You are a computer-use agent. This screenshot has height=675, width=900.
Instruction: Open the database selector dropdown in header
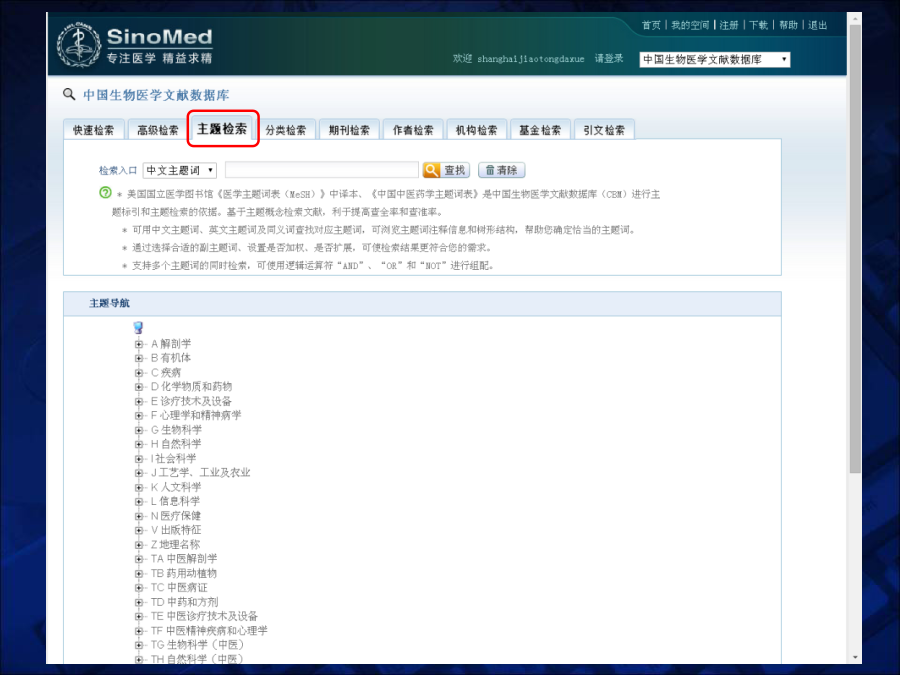point(715,59)
